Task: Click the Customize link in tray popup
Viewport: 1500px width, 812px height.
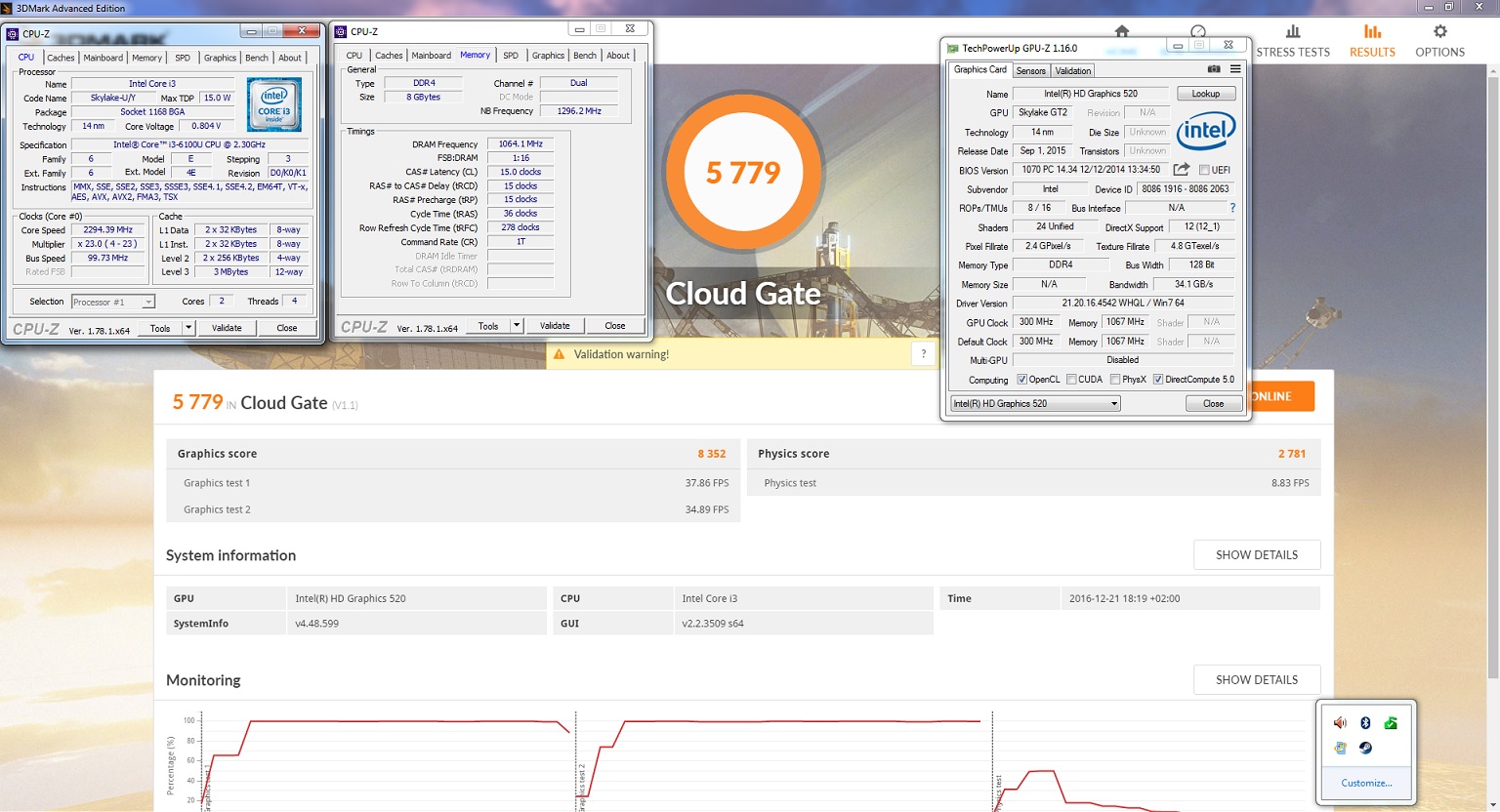Action: 1366,783
